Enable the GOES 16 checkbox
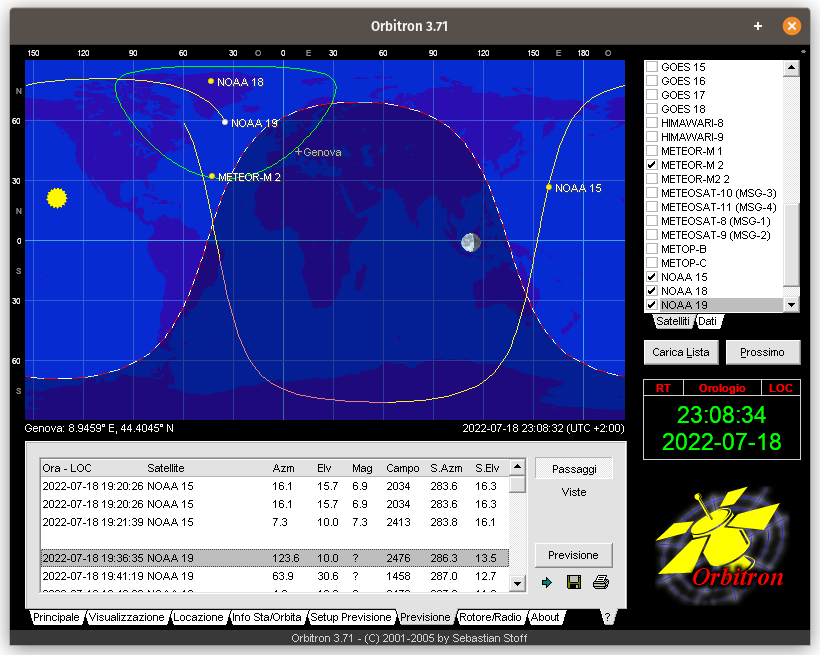 click(x=652, y=81)
